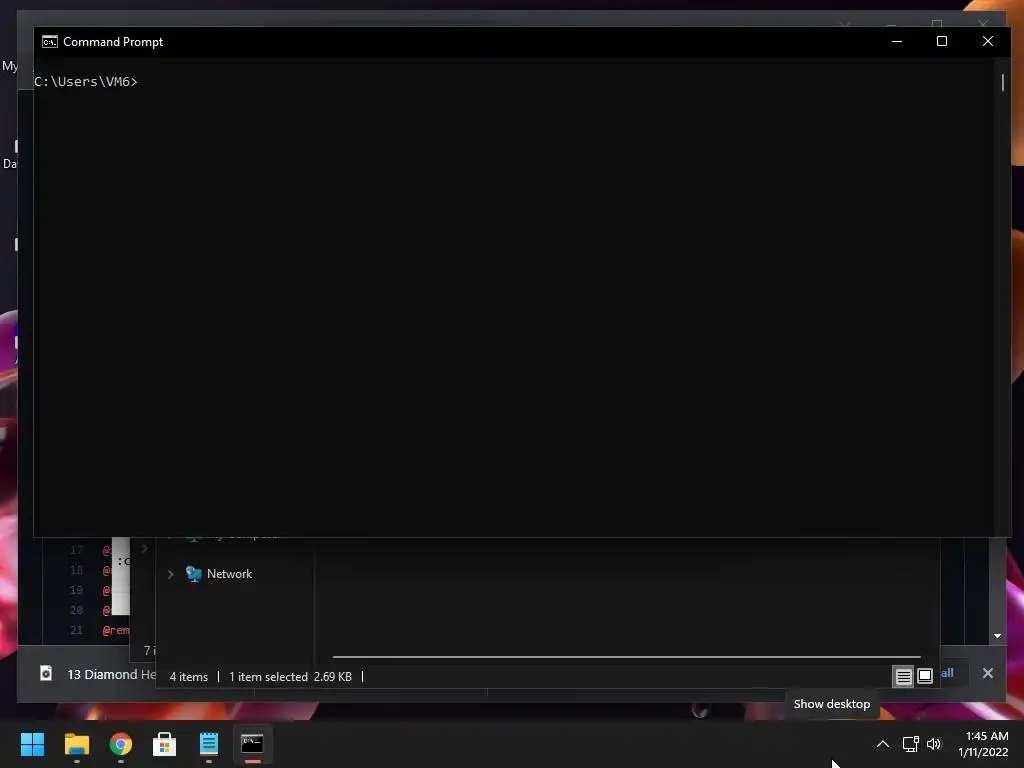1024x768 pixels.
Task: Switch File Explorer to details view
Action: tap(903, 677)
